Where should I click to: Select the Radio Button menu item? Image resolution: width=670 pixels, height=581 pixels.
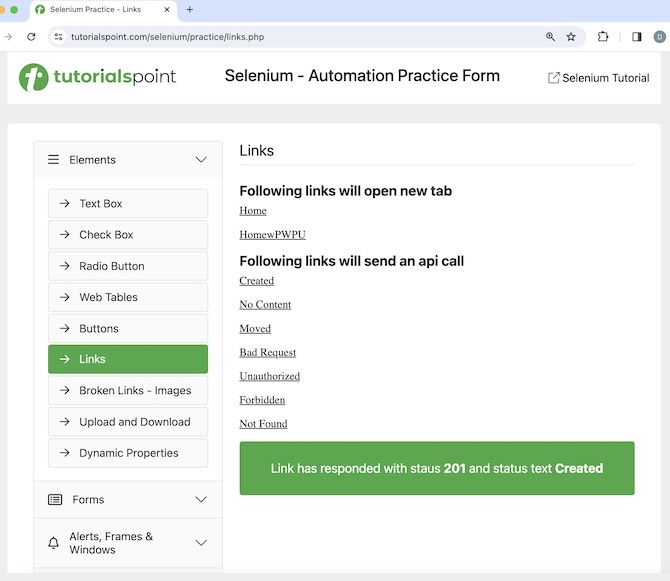click(128, 266)
